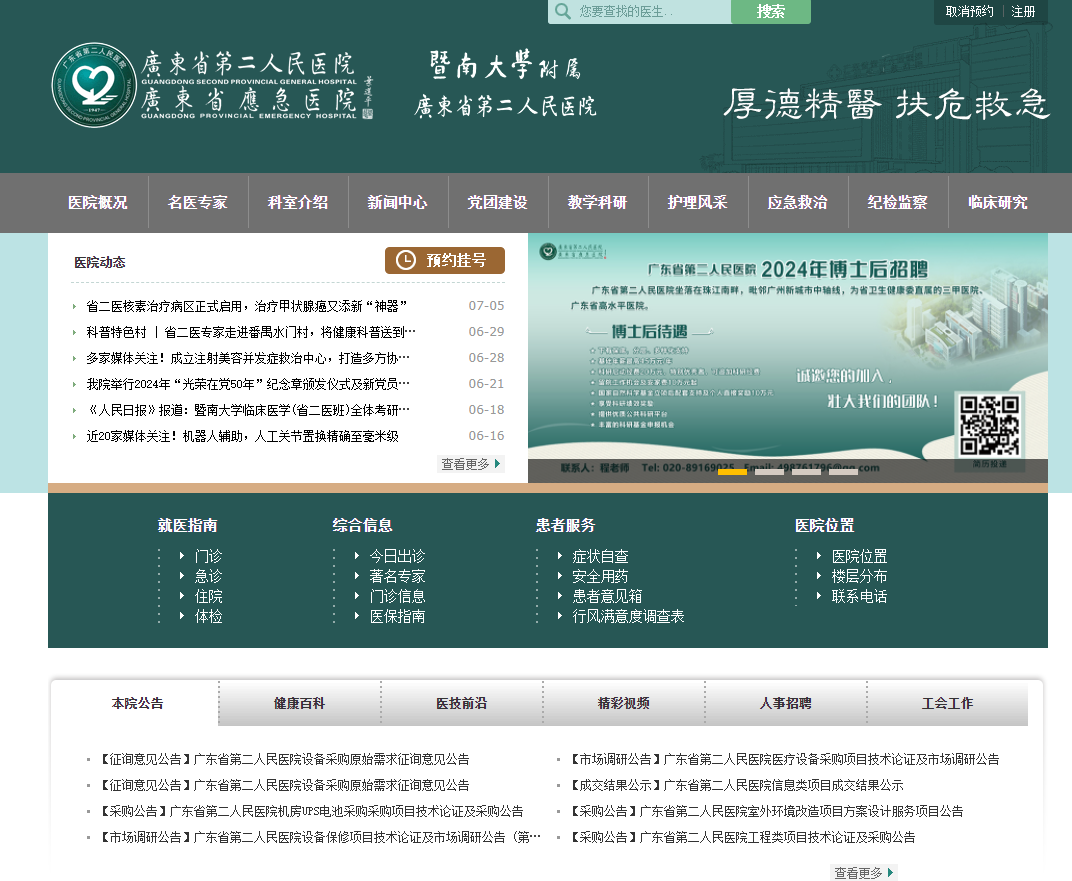Viewport: 1072px width, 881px height.
Task: Open 【采购公告】室外环境改造项目方案设计 notice
Action: pos(767,811)
